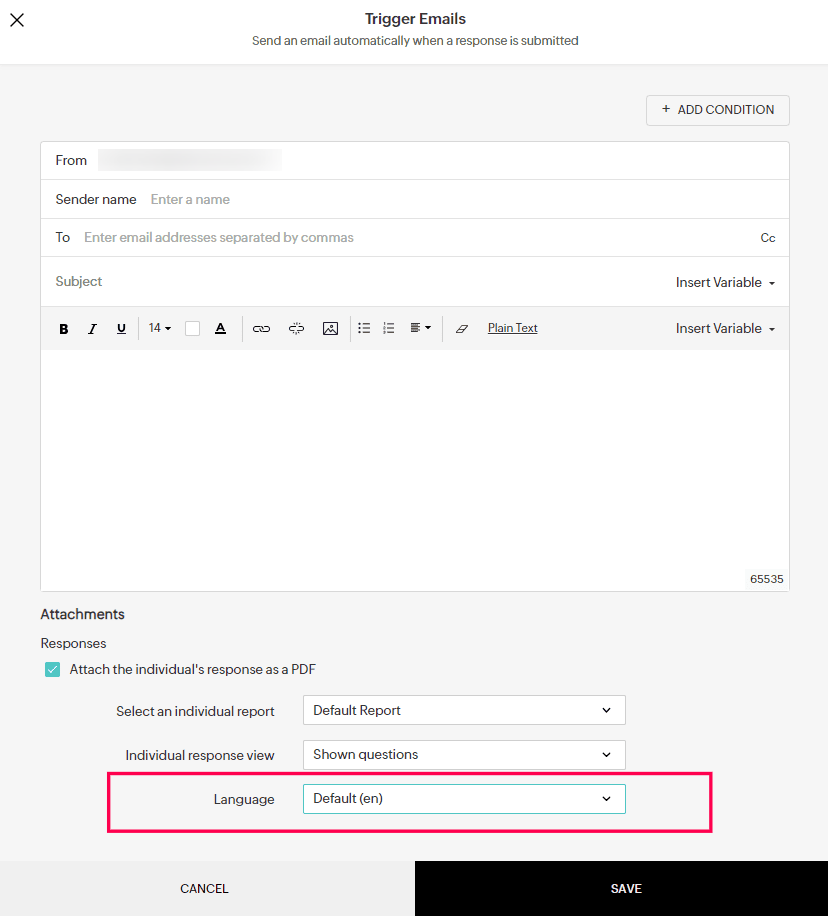Switch editor to Plain Text
Viewport: 828px width, 916px height.
pyautogui.click(x=512, y=328)
